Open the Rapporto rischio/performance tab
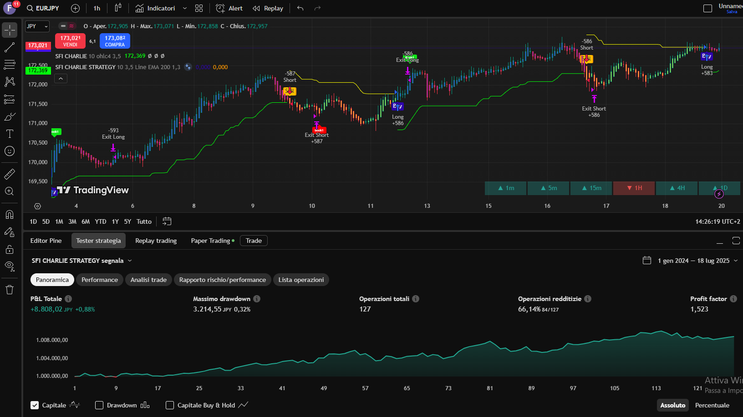 (223, 280)
